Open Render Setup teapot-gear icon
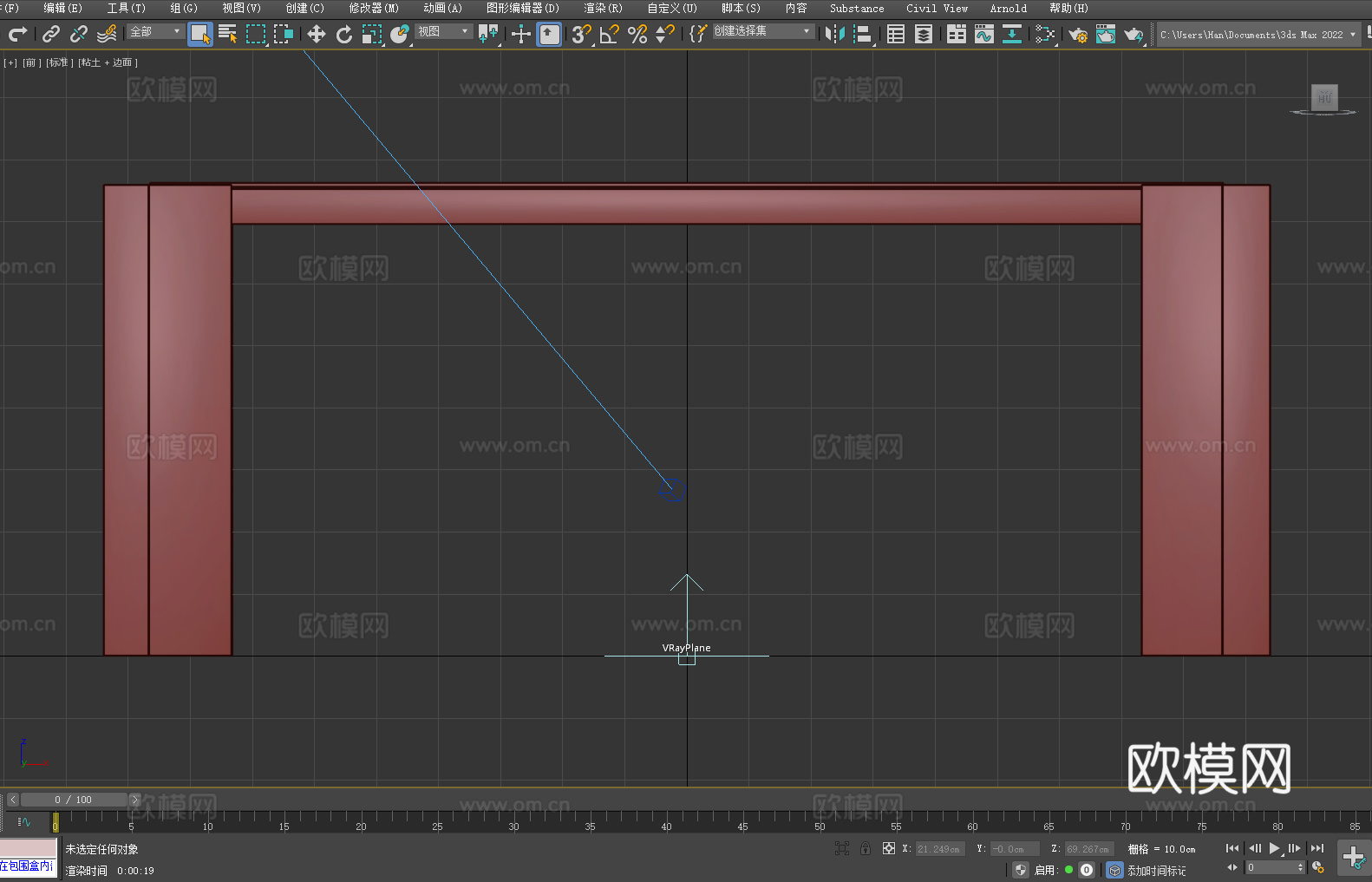 [x=1078, y=34]
